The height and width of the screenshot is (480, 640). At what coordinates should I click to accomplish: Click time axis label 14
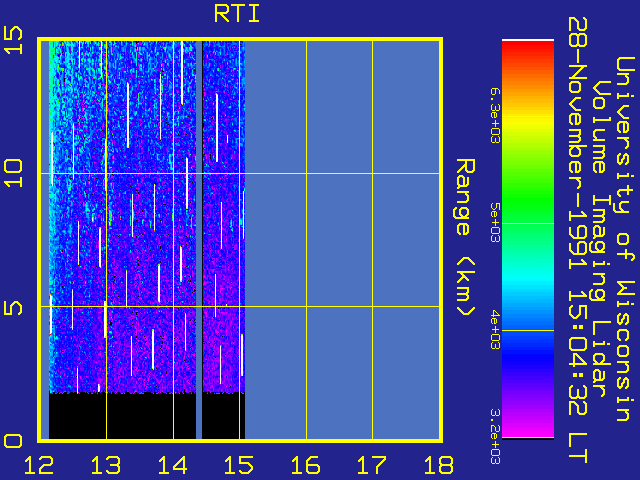point(172,465)
